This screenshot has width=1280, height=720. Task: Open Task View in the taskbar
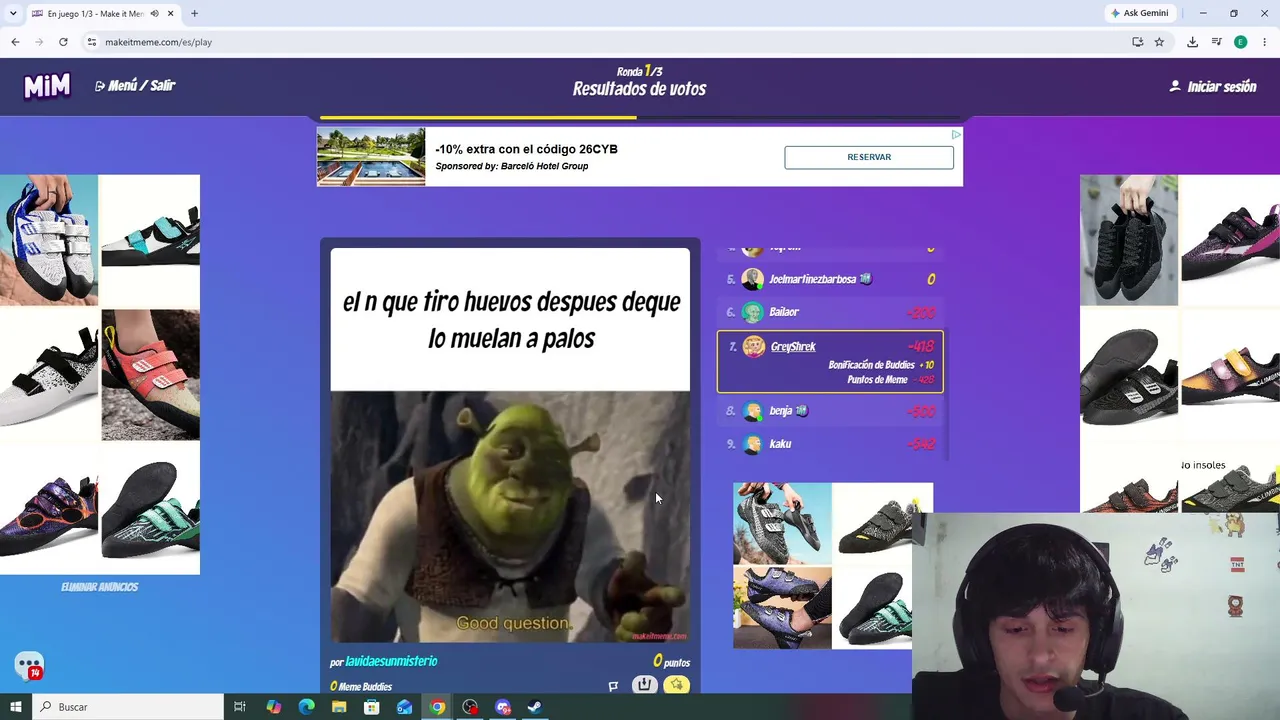(240, 707)
